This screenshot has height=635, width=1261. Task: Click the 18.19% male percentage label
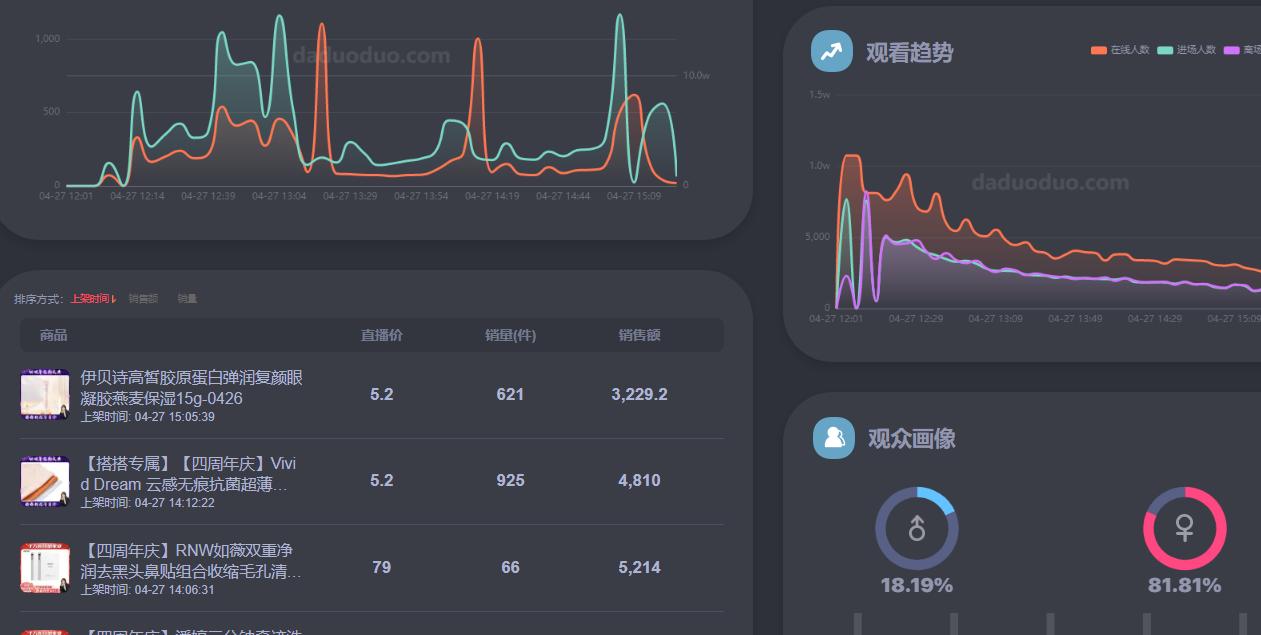coord(915,584)
